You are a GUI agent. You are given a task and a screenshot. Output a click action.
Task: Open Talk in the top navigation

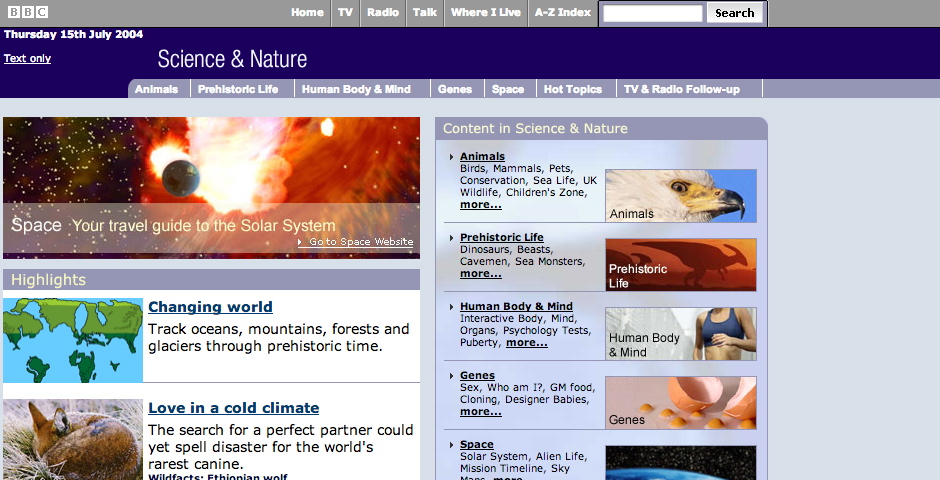[x=425, y=12]
